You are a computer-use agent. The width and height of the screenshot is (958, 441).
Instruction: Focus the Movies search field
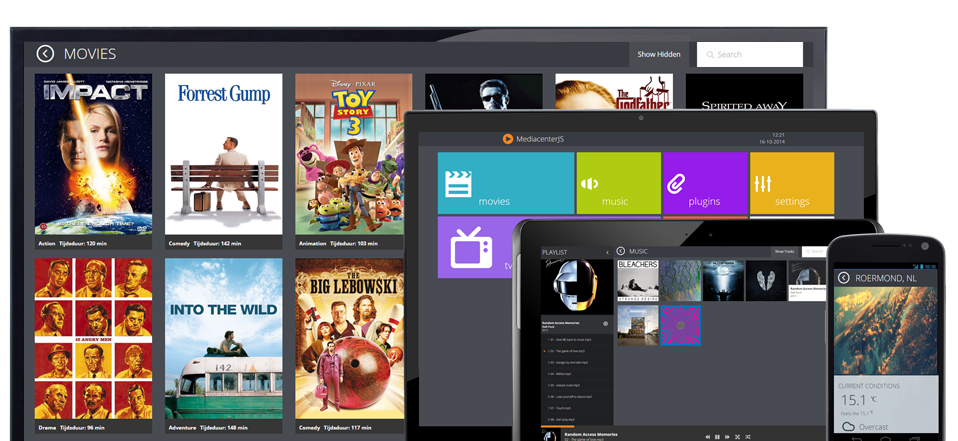[750, 54]
